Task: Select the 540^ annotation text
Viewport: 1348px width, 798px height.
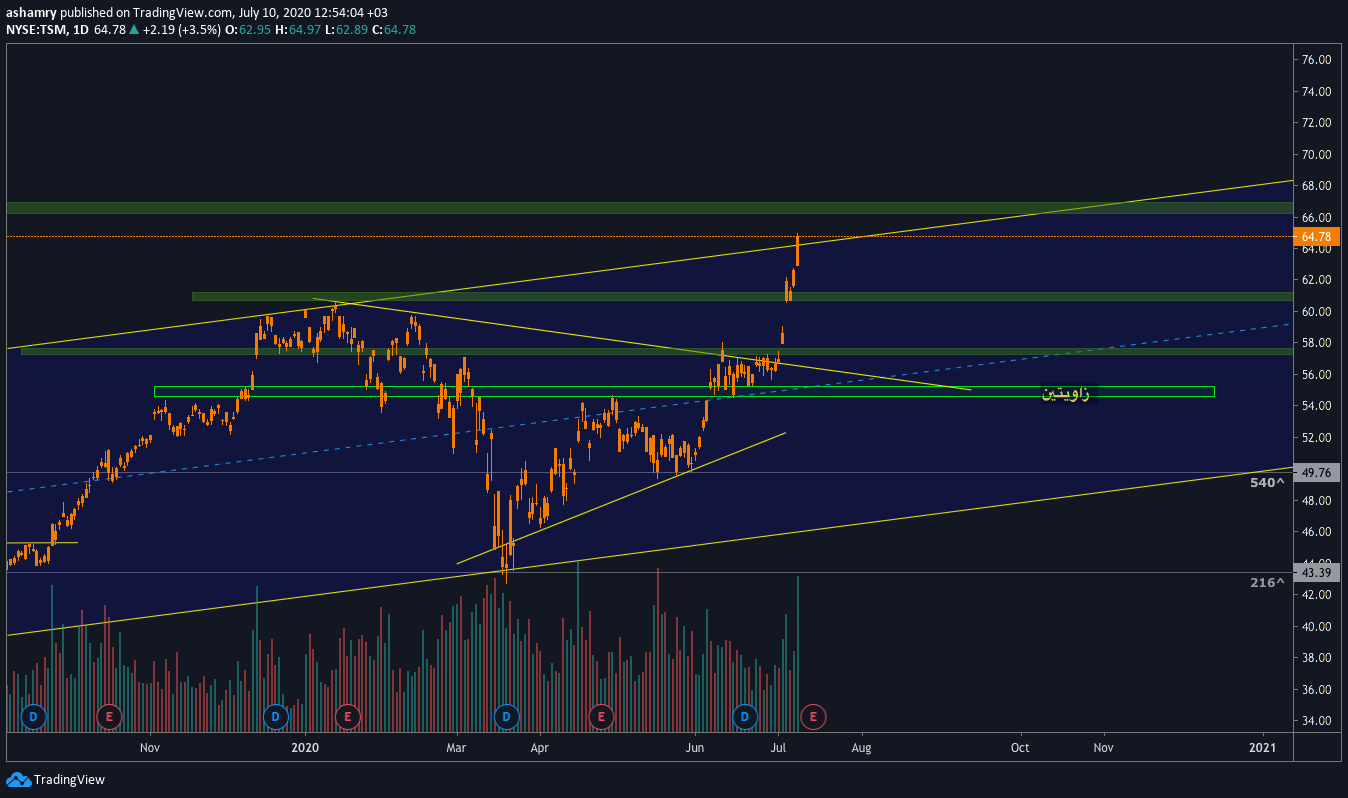Action: 1266,483
